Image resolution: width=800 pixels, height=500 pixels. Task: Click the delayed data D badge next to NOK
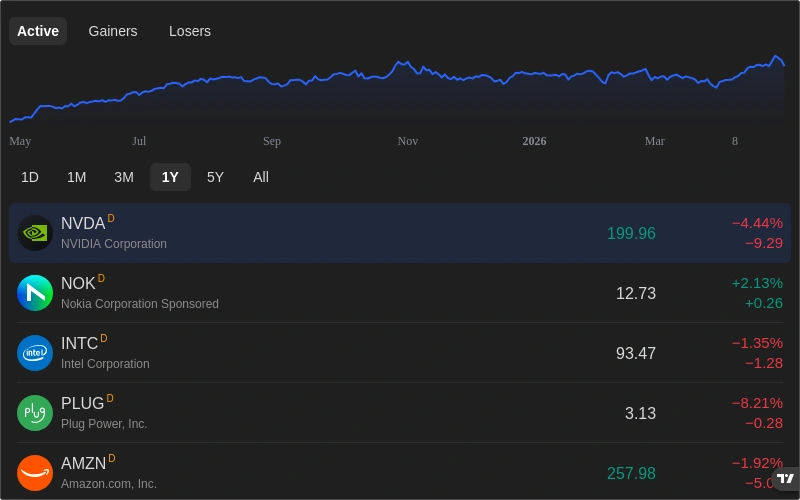coord(101,278)
